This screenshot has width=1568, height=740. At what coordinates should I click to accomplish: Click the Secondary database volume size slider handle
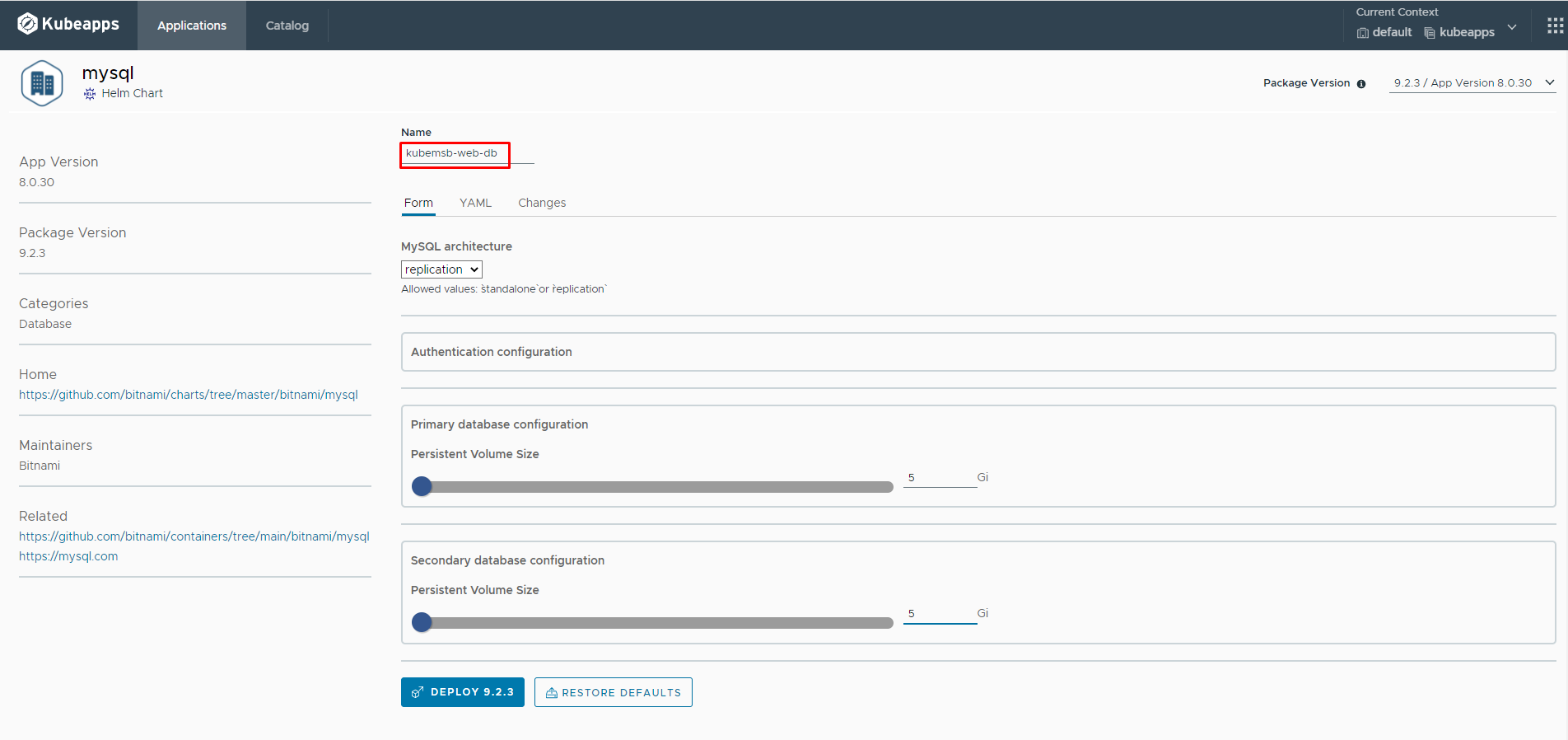point(422,622)
